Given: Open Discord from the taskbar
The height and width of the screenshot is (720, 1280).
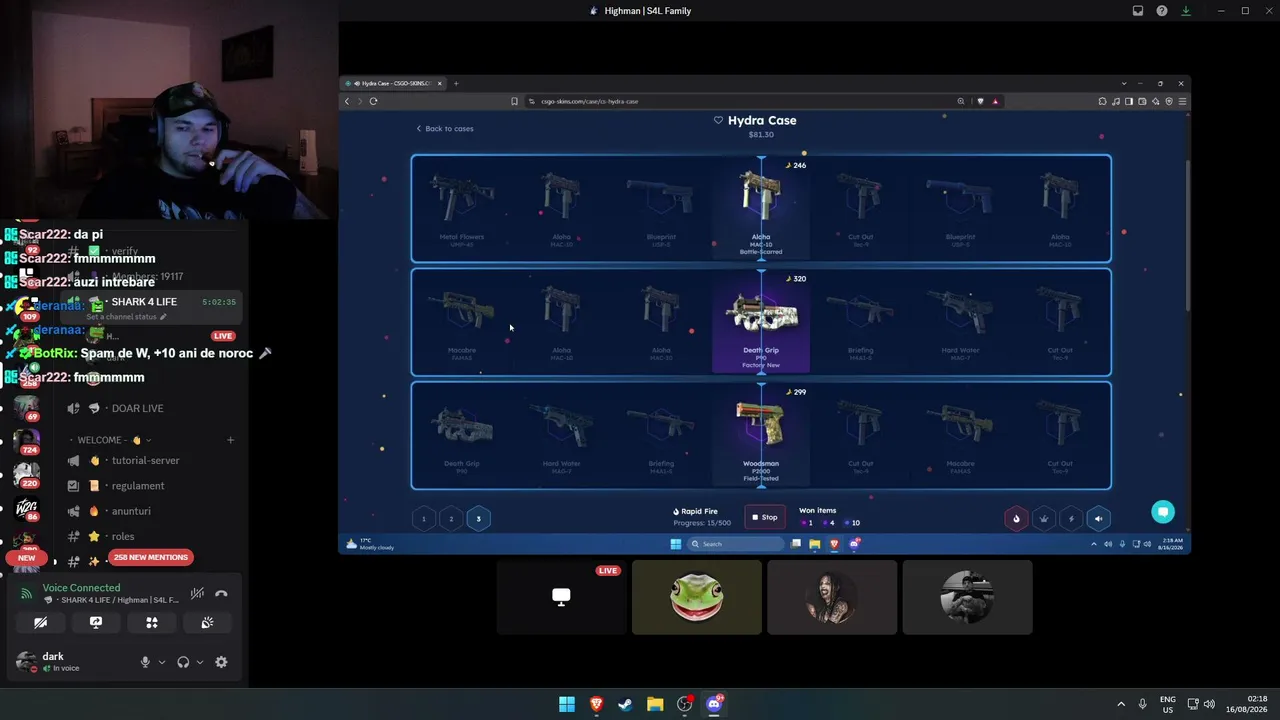Looking at the screenshot, I should [x=714, y=704].
